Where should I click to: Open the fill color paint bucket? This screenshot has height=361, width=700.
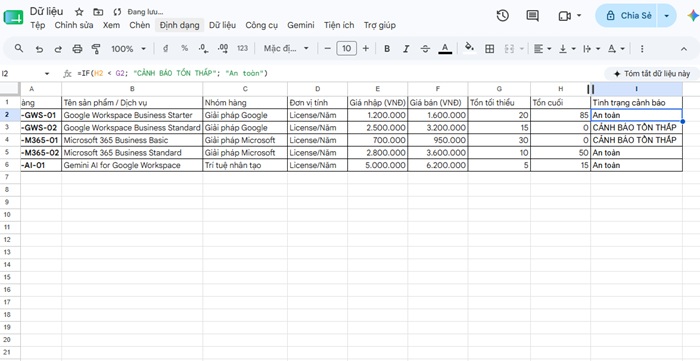point(469,48)
